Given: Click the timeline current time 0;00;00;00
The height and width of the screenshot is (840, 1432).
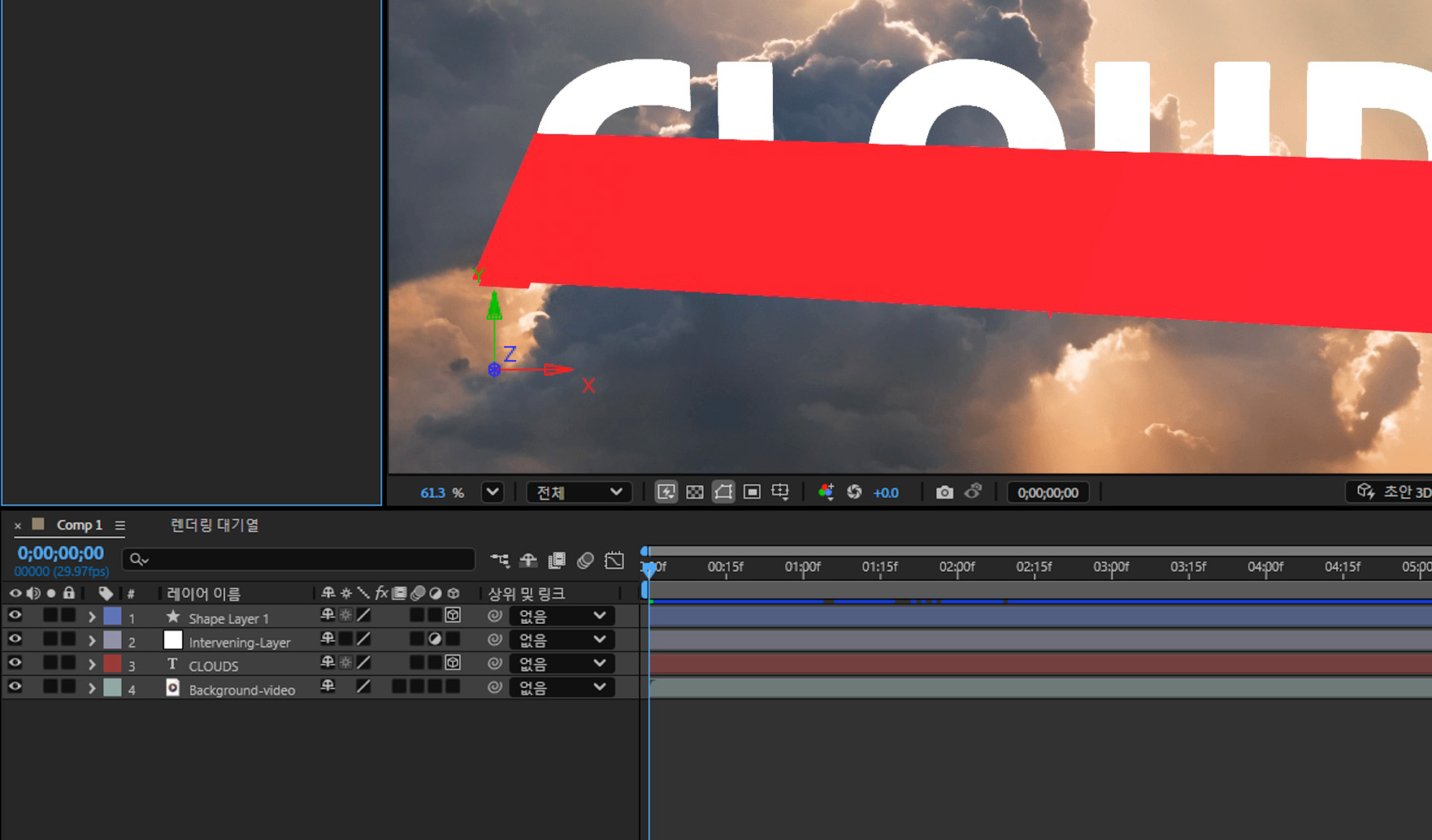Looking at the screenshot, I should click(61, 553).
